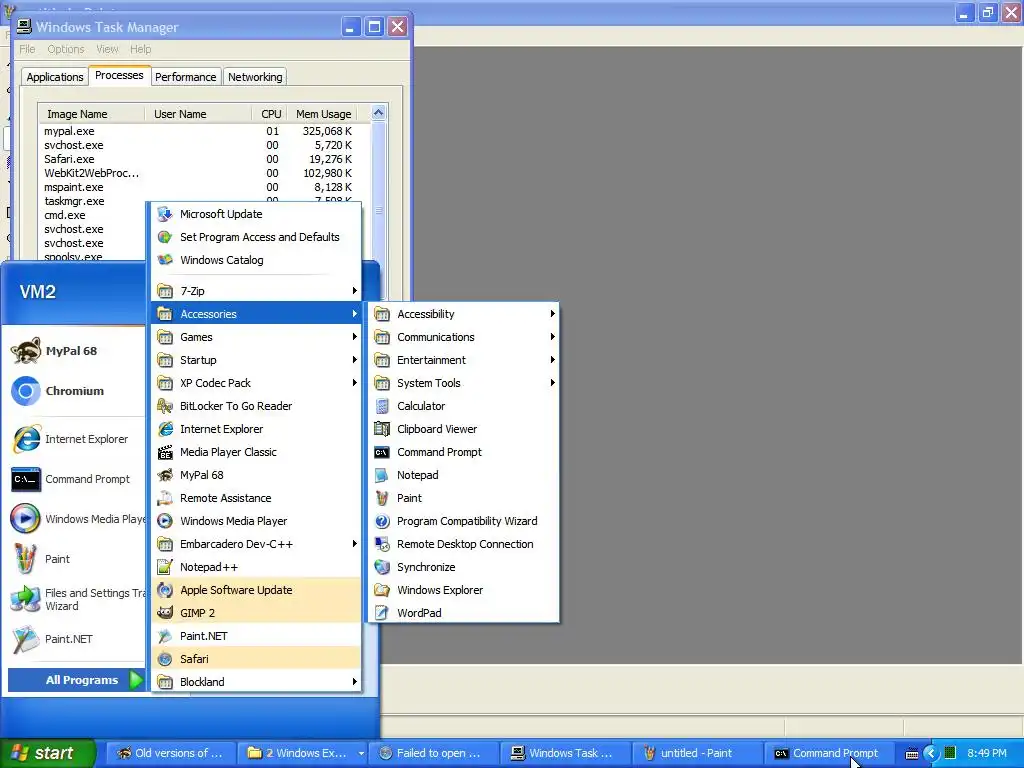
Task: Expand the 7-Zip folder
Action: 256,291
